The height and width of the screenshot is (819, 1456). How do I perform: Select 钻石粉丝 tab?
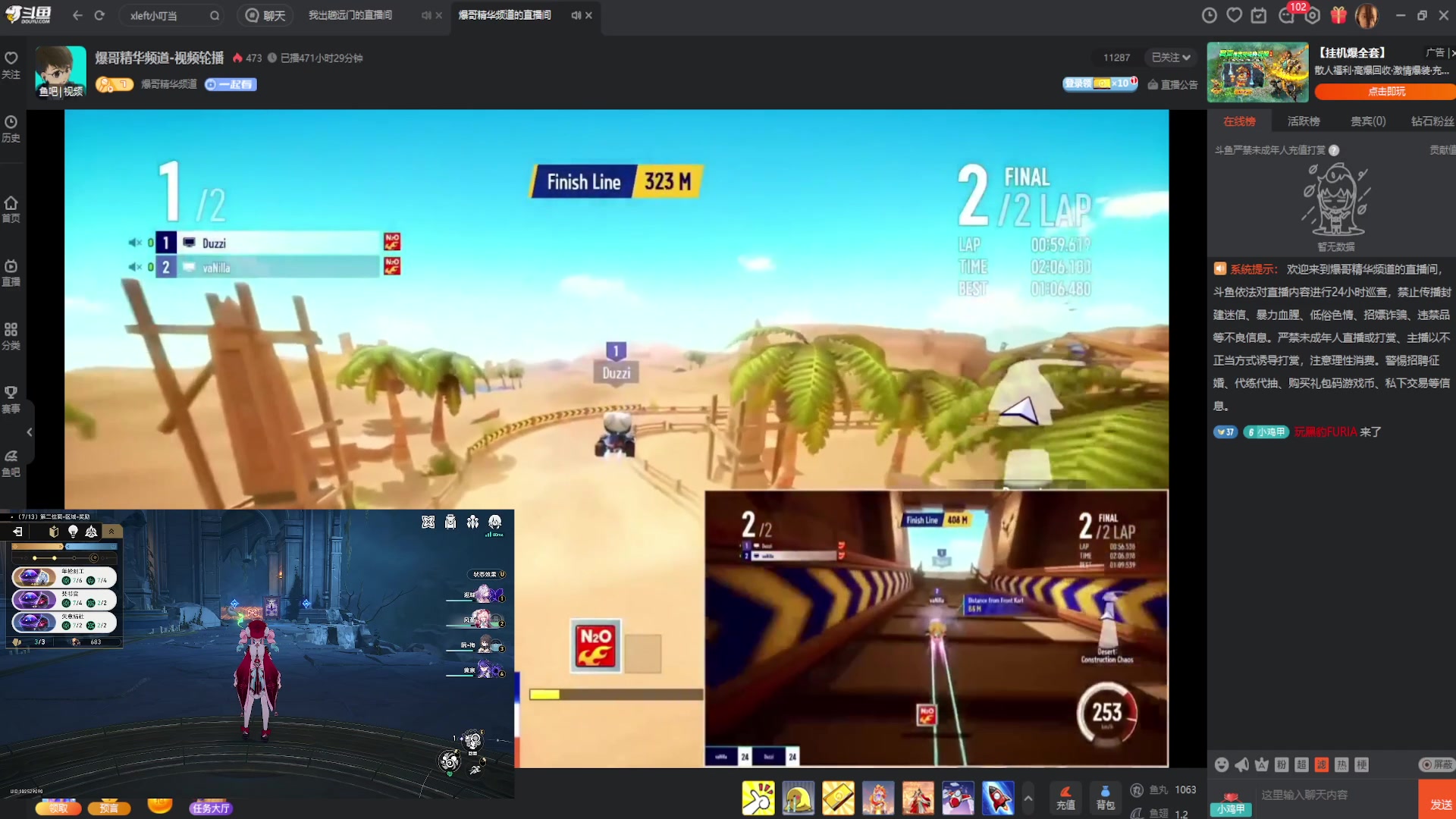[1432, 121]
